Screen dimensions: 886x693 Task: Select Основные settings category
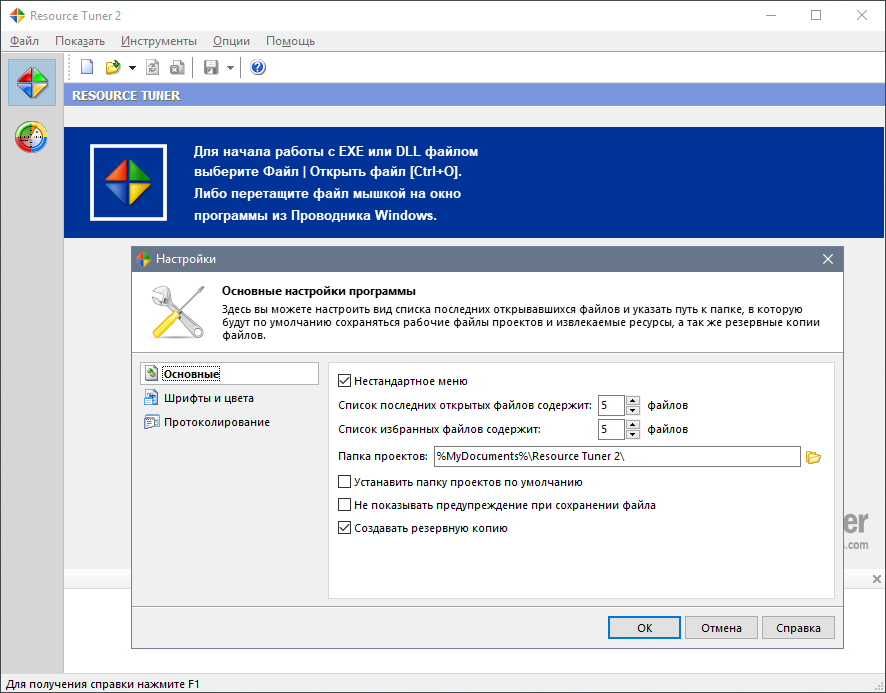(229, 374)
